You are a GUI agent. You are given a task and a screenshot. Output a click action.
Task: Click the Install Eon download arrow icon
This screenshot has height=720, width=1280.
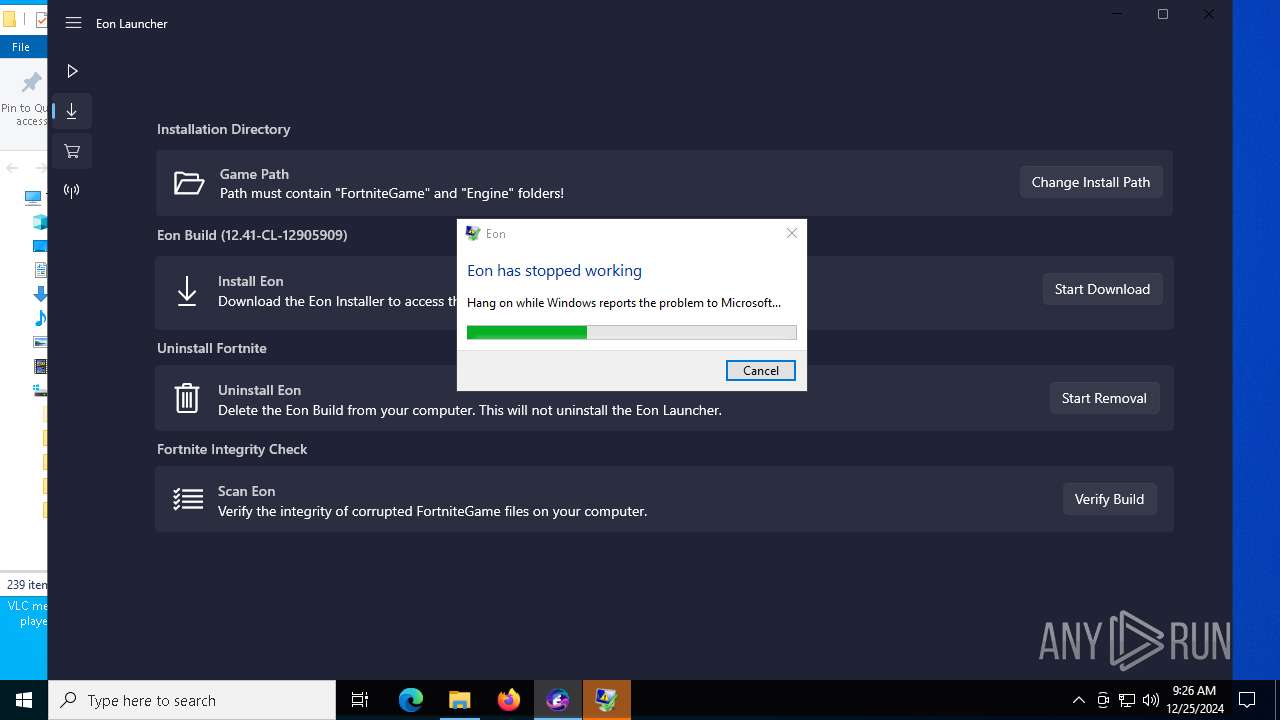pos(187,291)
